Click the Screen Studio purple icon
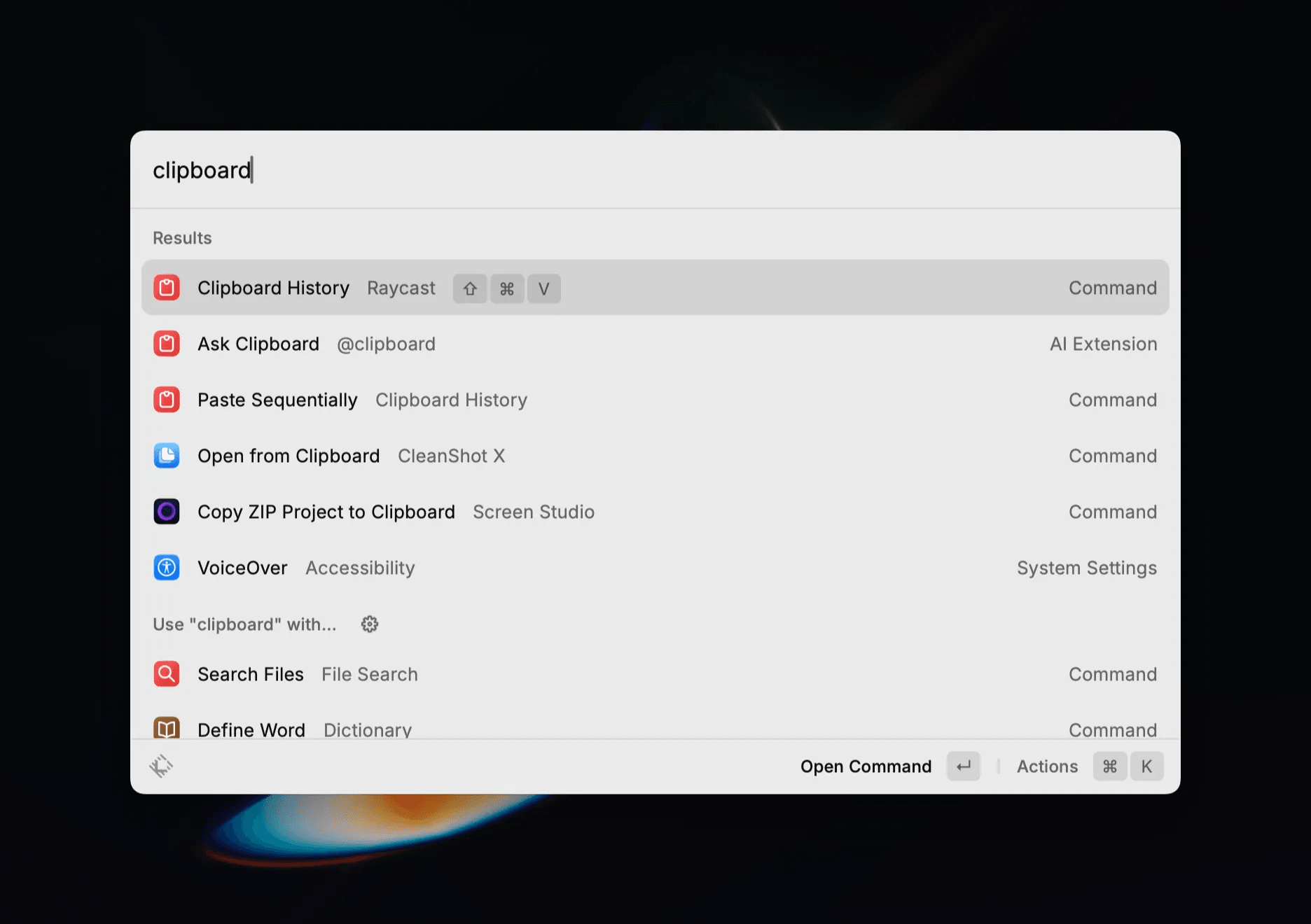The image size is (1311, 924). point(167,512)
